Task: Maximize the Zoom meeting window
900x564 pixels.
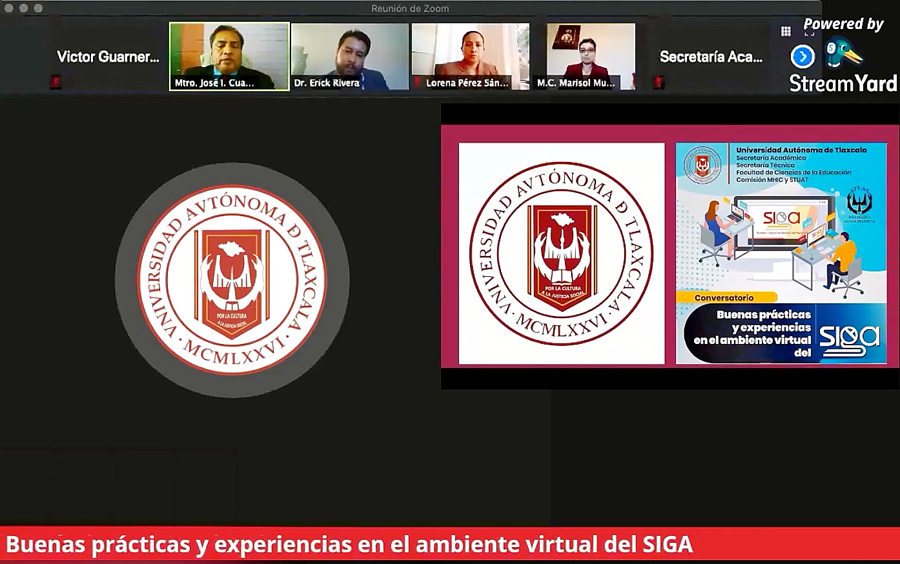Action: (x=38, y=8)
